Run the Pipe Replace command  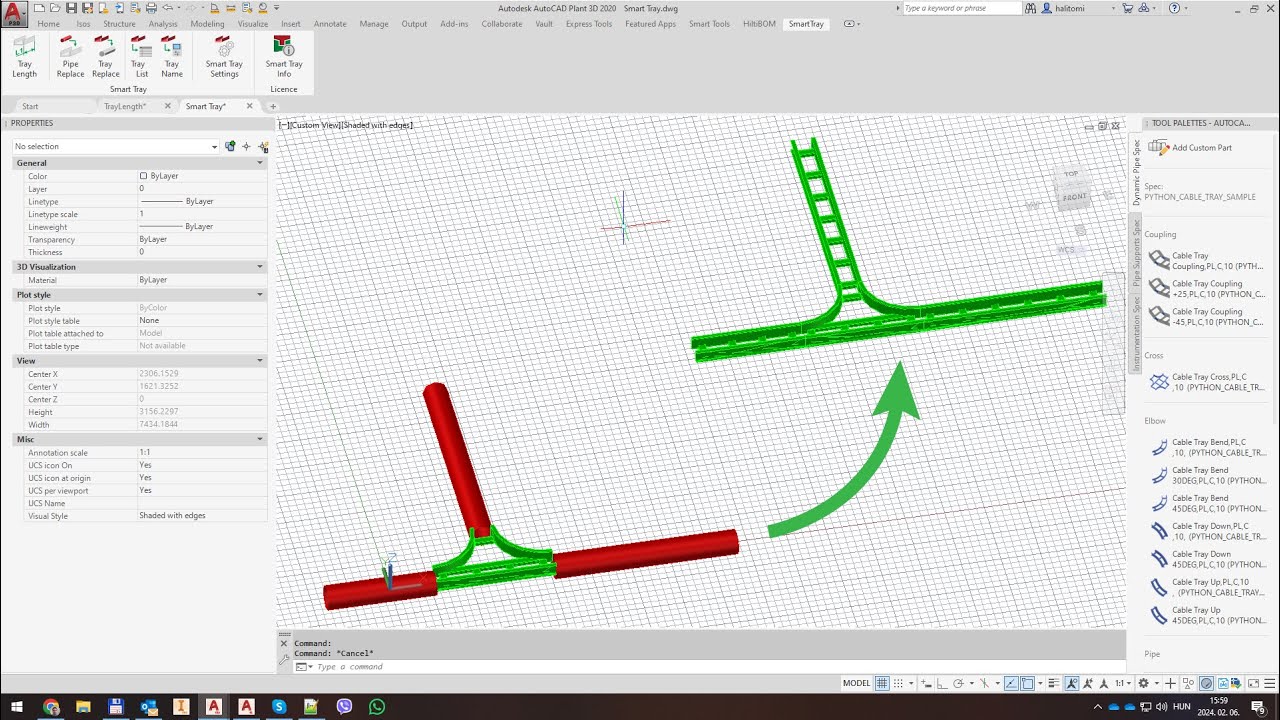[x=70, y=56]
